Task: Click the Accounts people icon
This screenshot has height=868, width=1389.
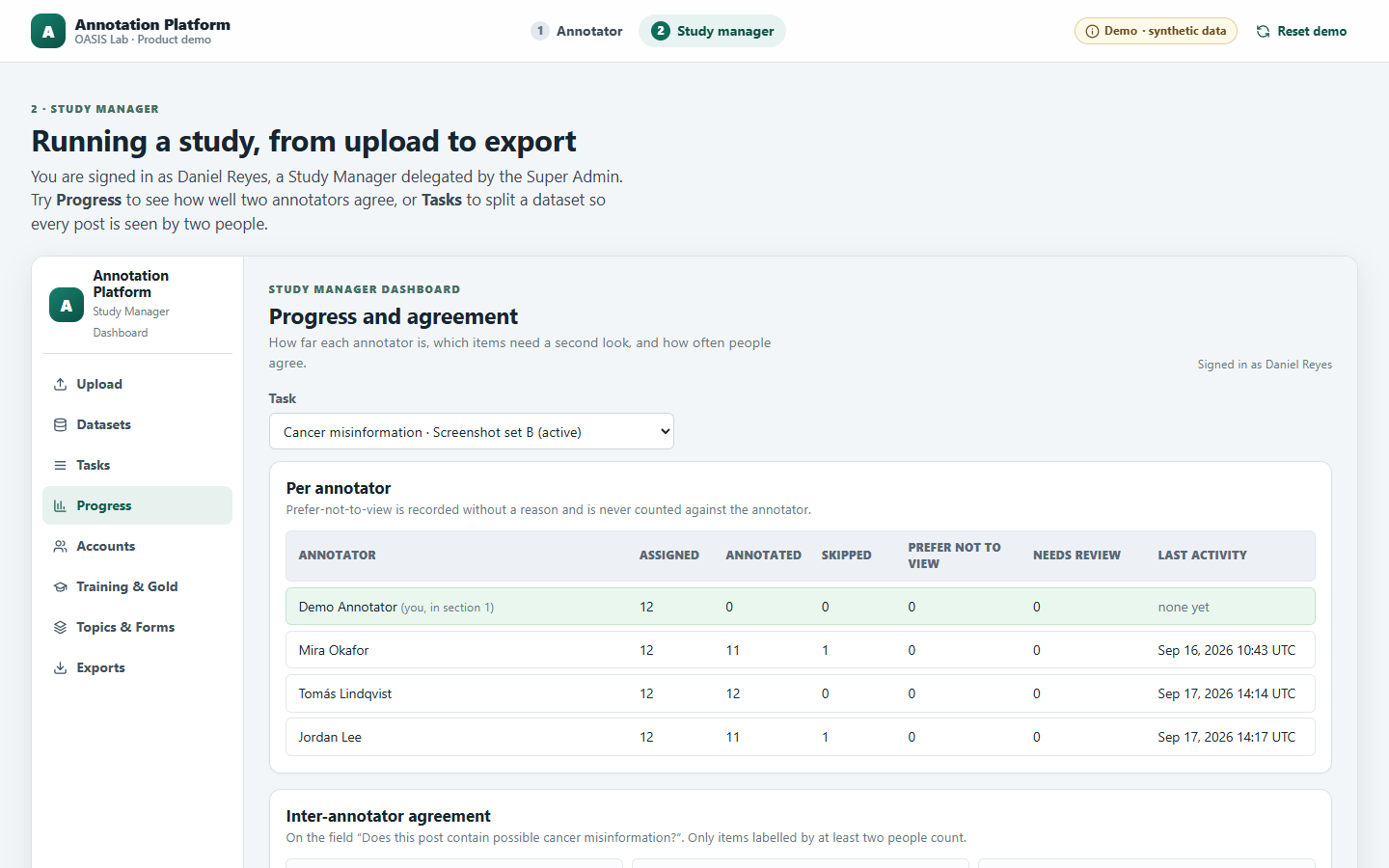Action: [60, 546]
